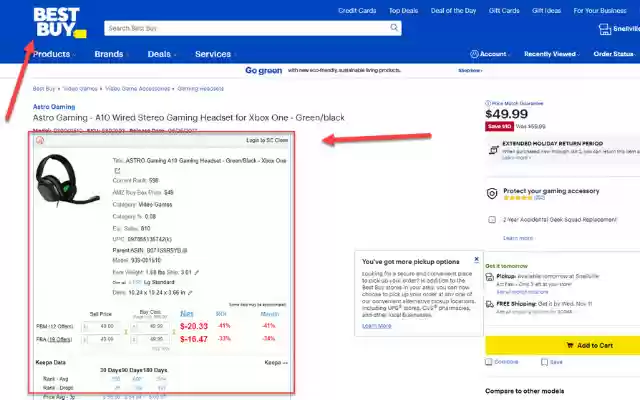640x400 pixels.
Task: Click the Best Buy logo
Action: point(60,23)
